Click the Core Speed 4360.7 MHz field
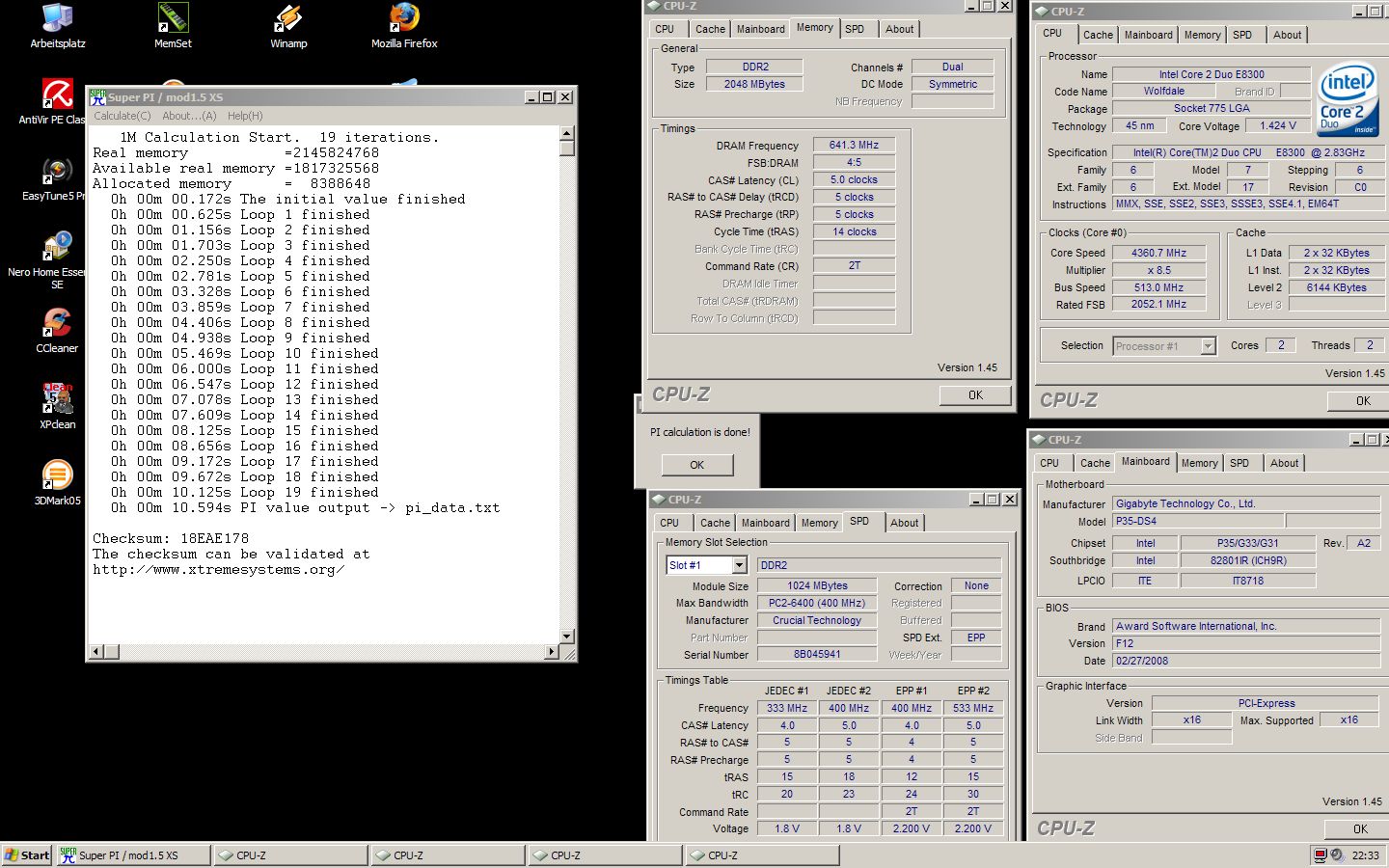The height and width of the screenshot is (868, 1389). coord(1159,253)
